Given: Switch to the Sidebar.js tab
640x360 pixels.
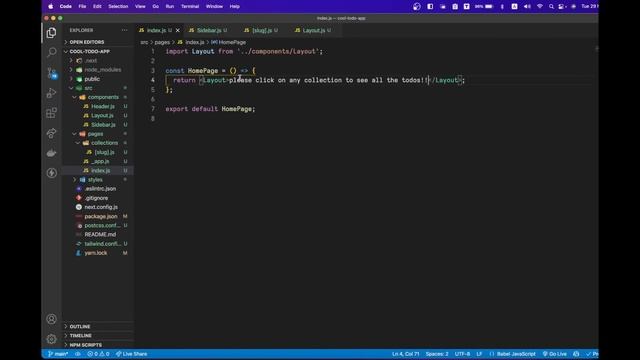Looking at the screenshot, I should tap(208, 31).
